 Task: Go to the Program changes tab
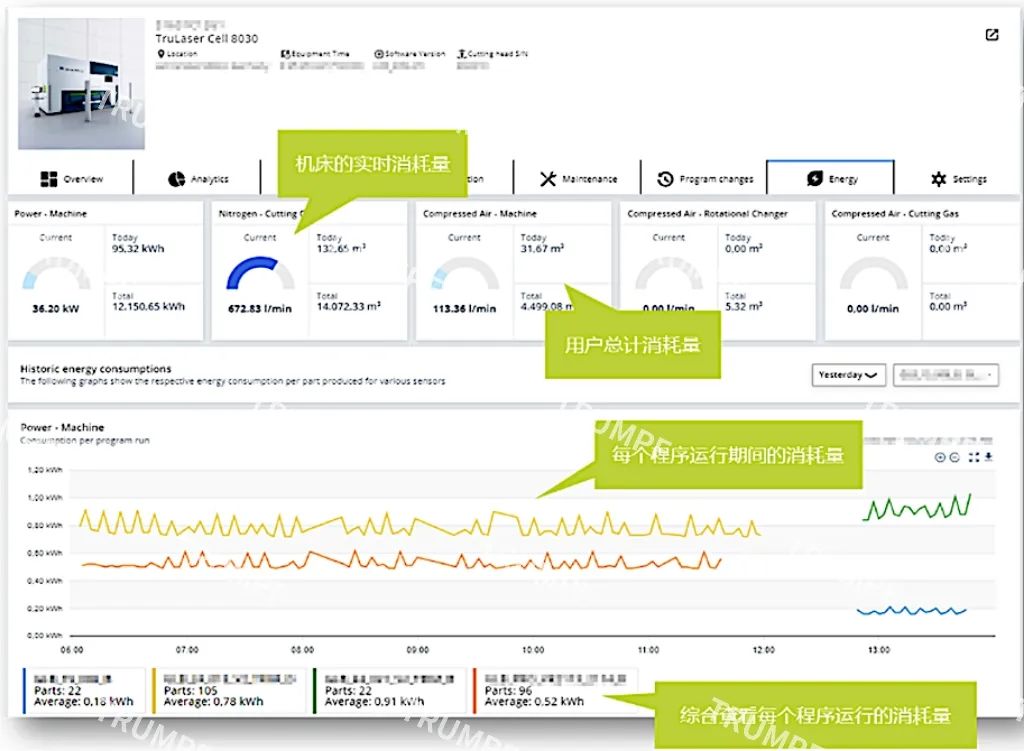point(704,178)
